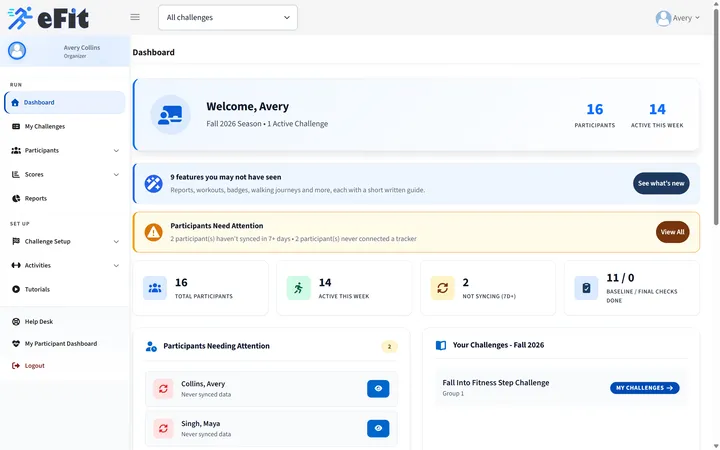
Task: Click the Your Challenges book icon
Action: [441, 345]
